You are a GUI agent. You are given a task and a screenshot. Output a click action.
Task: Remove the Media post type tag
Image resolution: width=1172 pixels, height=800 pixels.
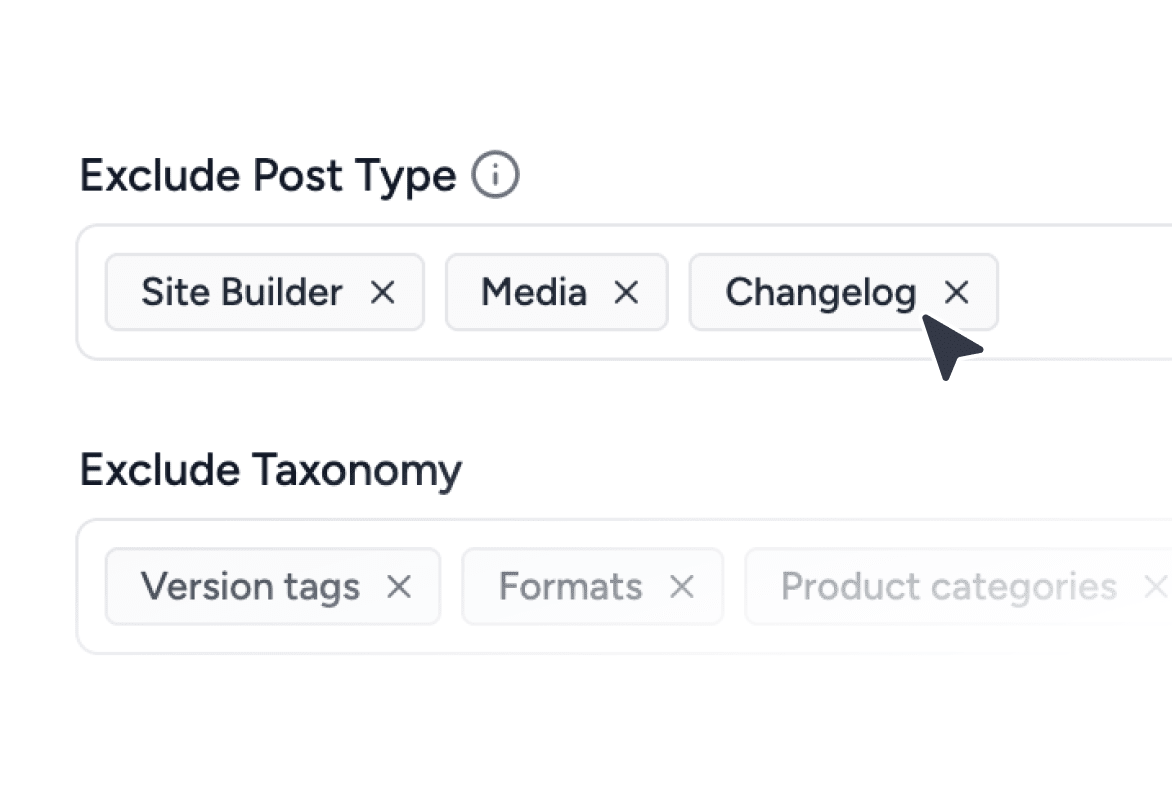coord(627,292)
